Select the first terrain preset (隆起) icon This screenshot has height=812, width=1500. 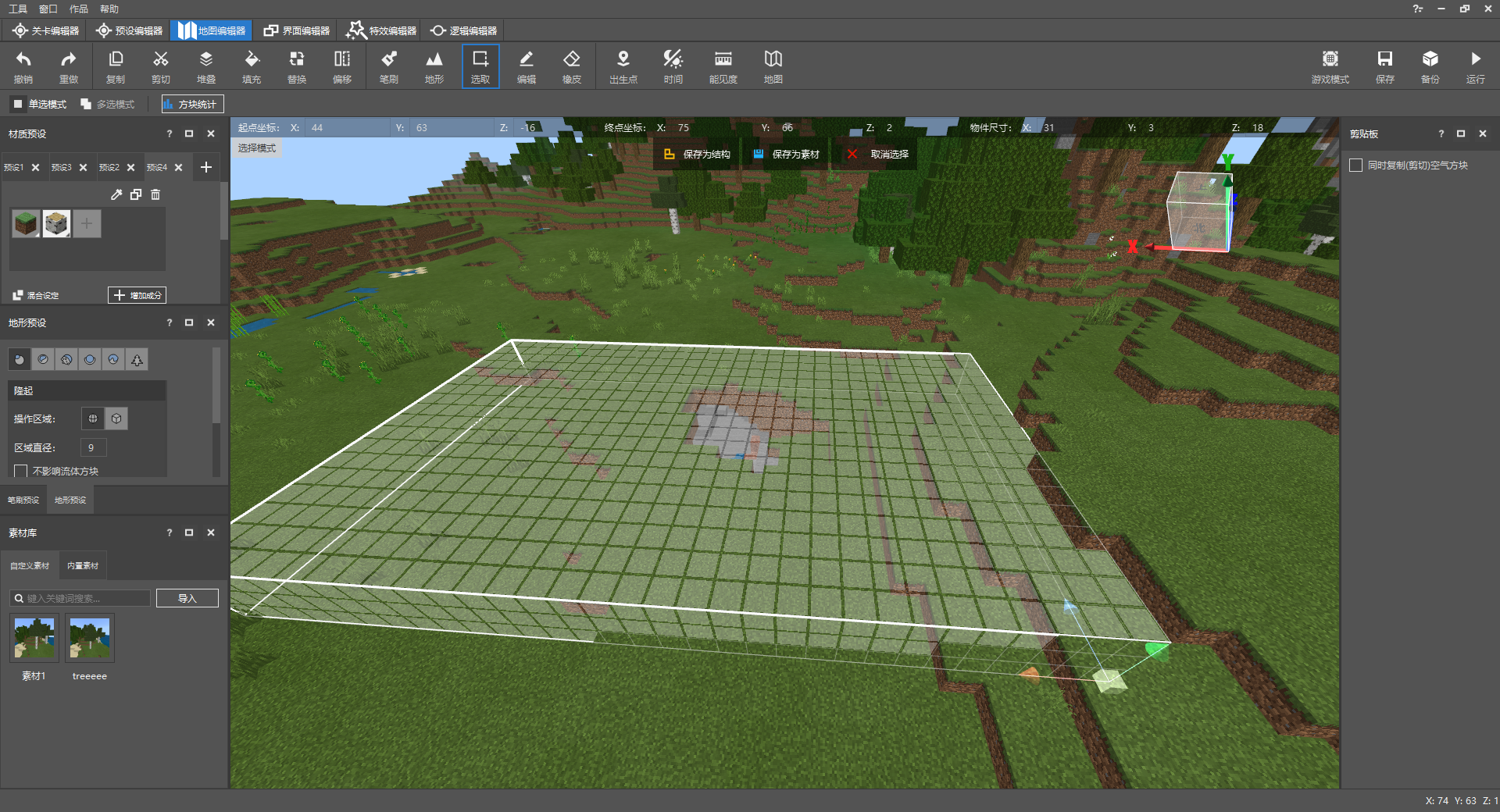[x=20, y=359]
